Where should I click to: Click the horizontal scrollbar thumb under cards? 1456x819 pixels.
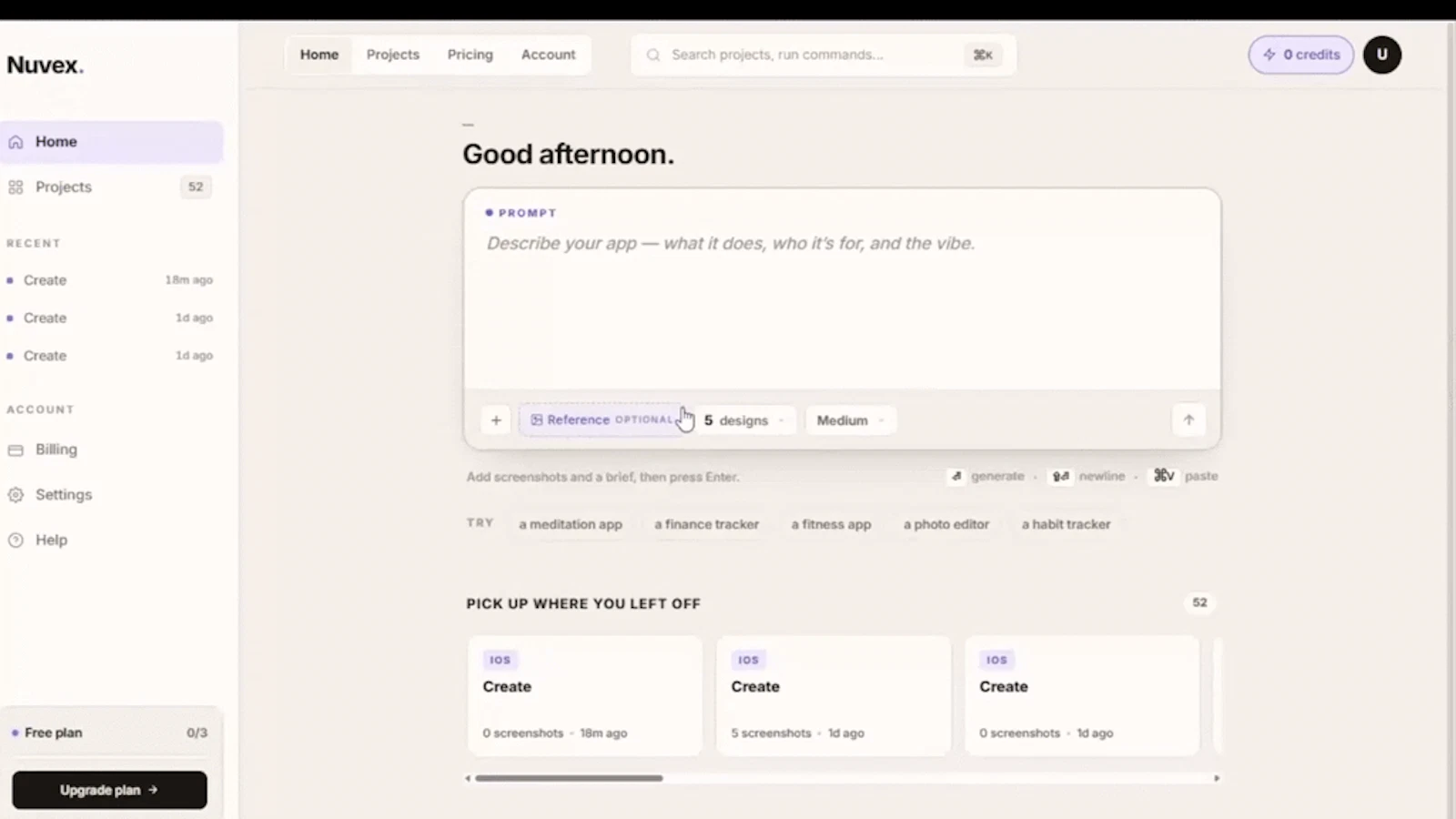point(569,778)
